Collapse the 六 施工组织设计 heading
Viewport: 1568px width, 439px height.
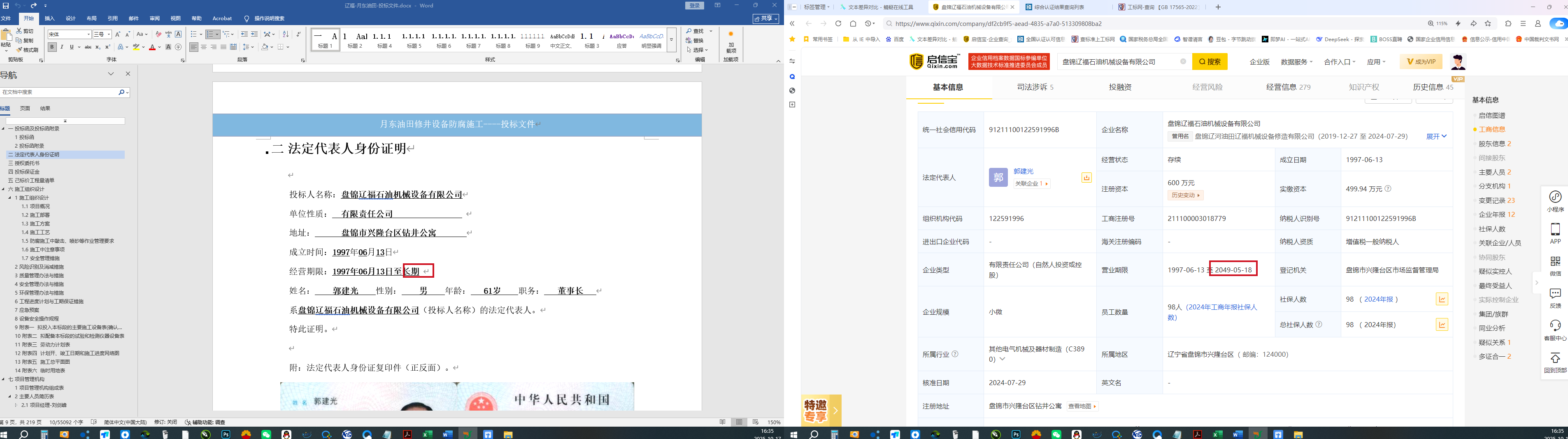(4, 189)
